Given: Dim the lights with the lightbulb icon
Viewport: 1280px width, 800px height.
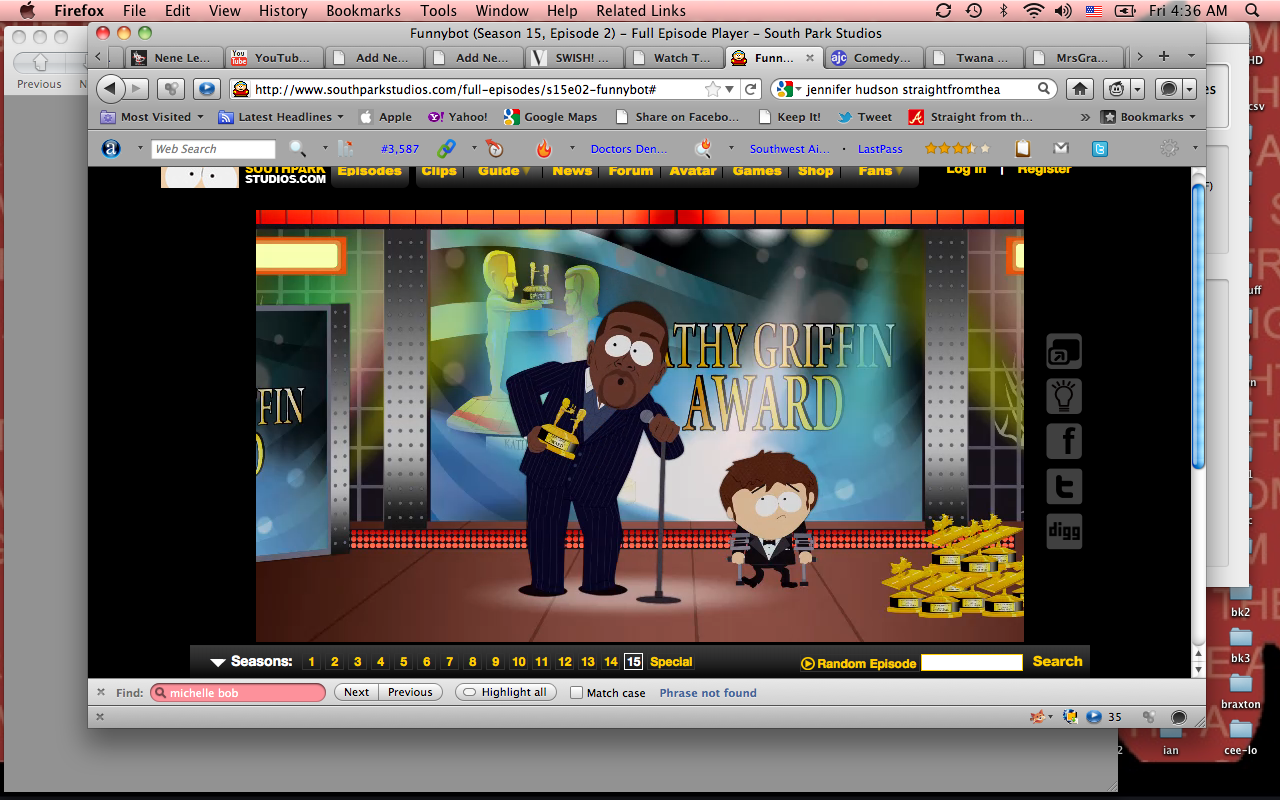Looking at the screenshot, I should [x=1064, y=396].
